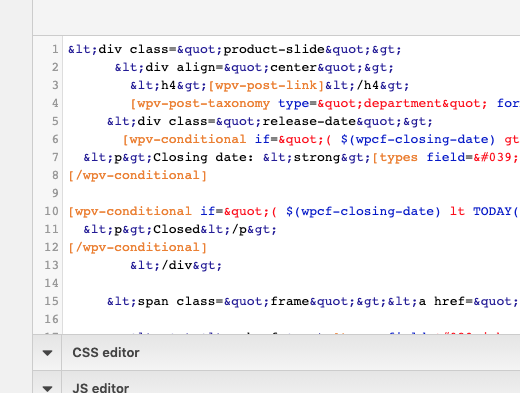520x393 pixels.
Task: Expand the JS editor section arrow
Action: tap(47, 388)
